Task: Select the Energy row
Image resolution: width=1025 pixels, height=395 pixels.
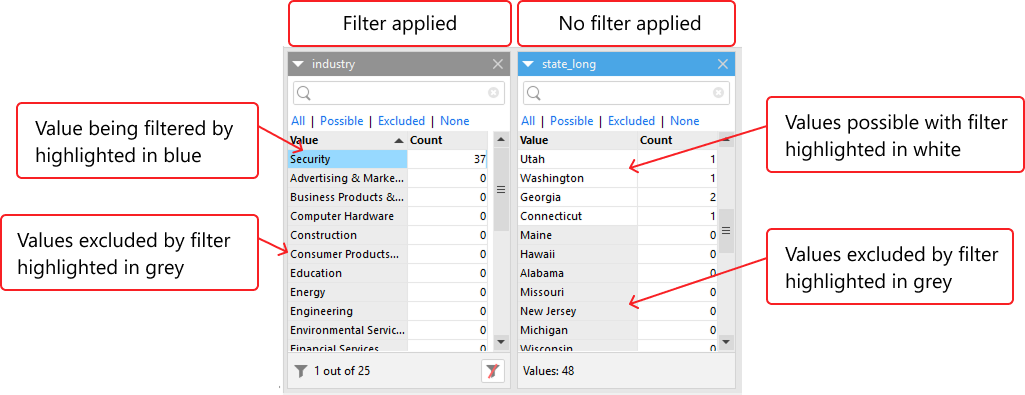Action: [348, 292]
